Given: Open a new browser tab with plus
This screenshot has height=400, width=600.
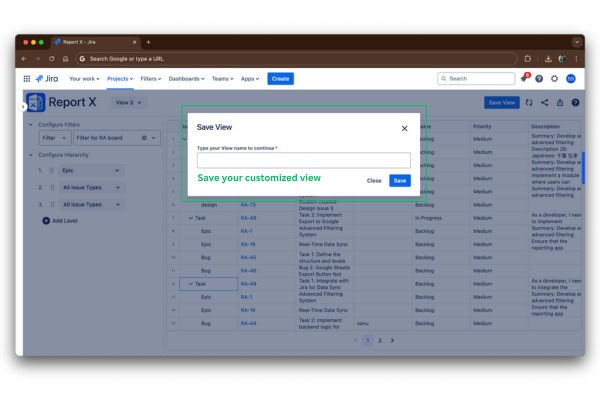Looking at the screenshot, I should [x=148, y=42].
